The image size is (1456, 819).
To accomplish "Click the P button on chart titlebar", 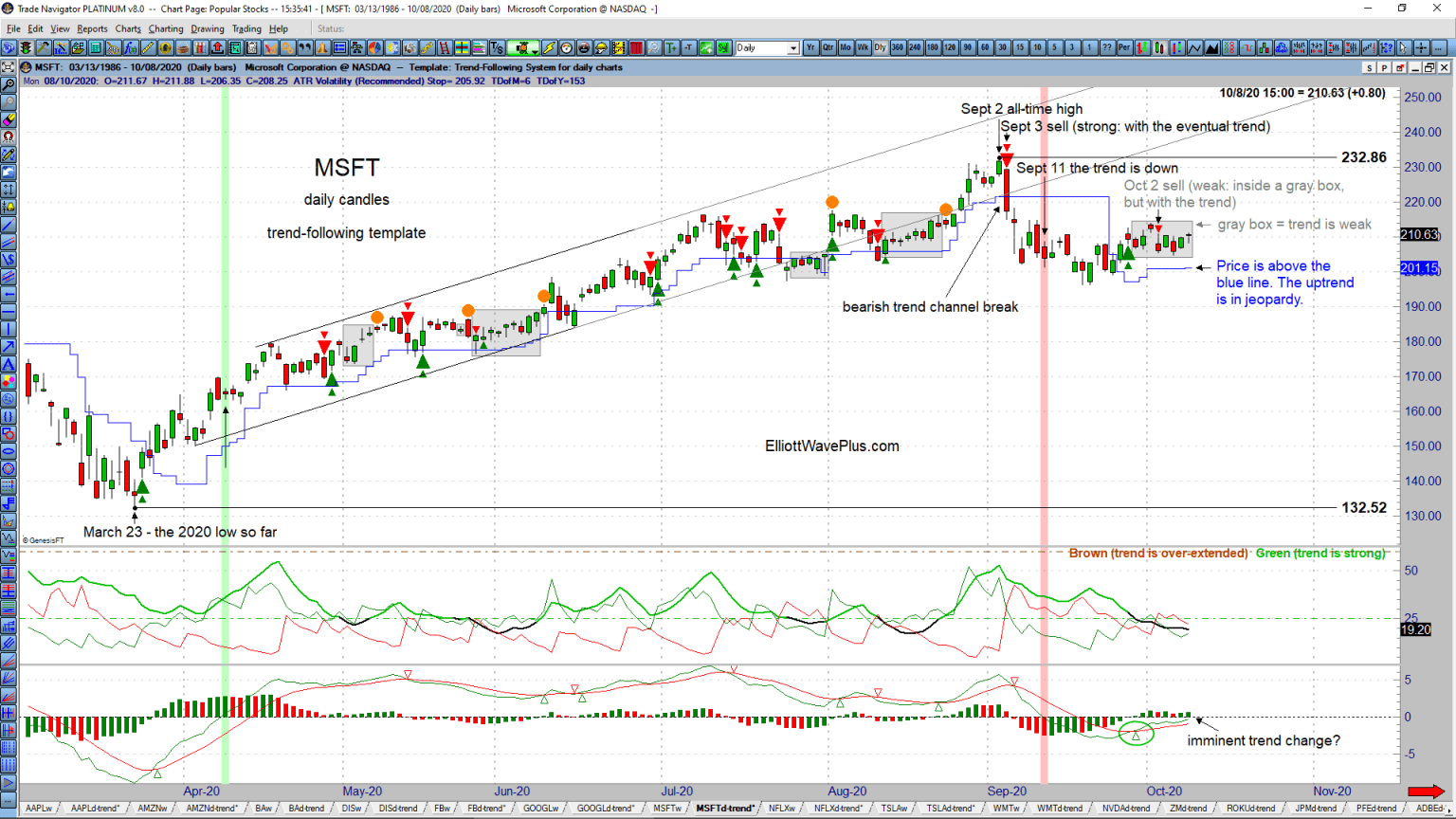I will tap(1384, 67).
